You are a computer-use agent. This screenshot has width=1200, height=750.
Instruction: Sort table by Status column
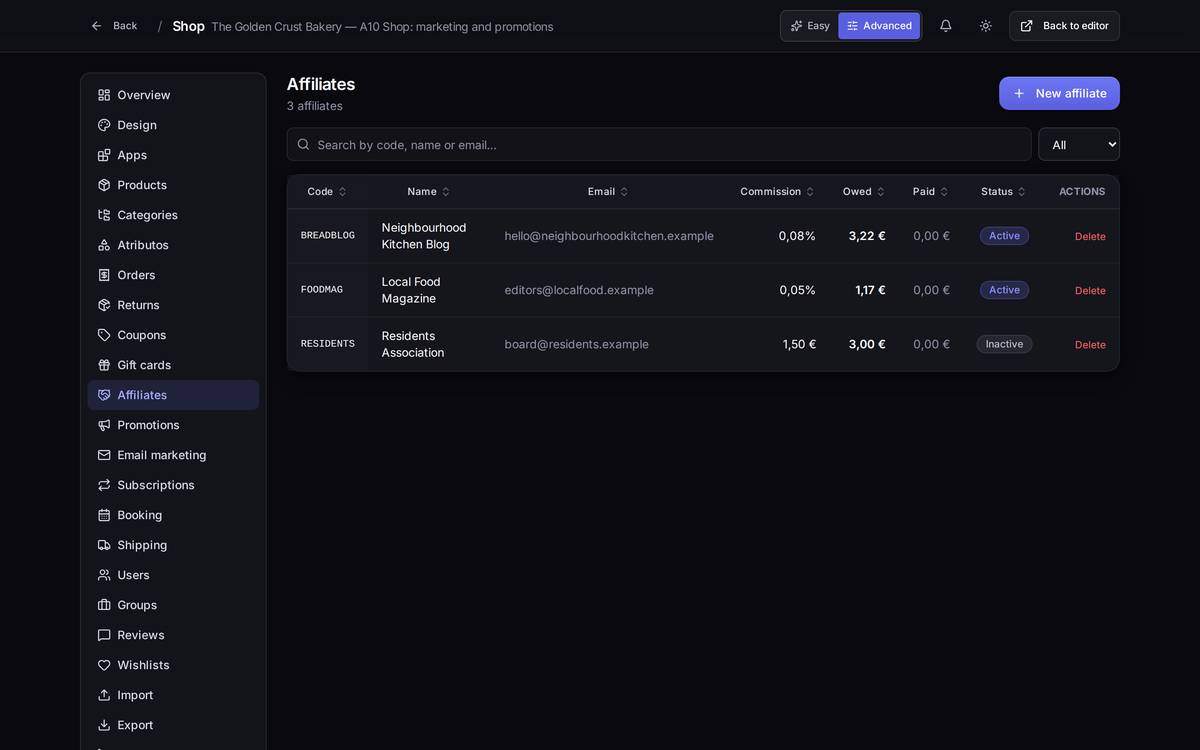1003,192
